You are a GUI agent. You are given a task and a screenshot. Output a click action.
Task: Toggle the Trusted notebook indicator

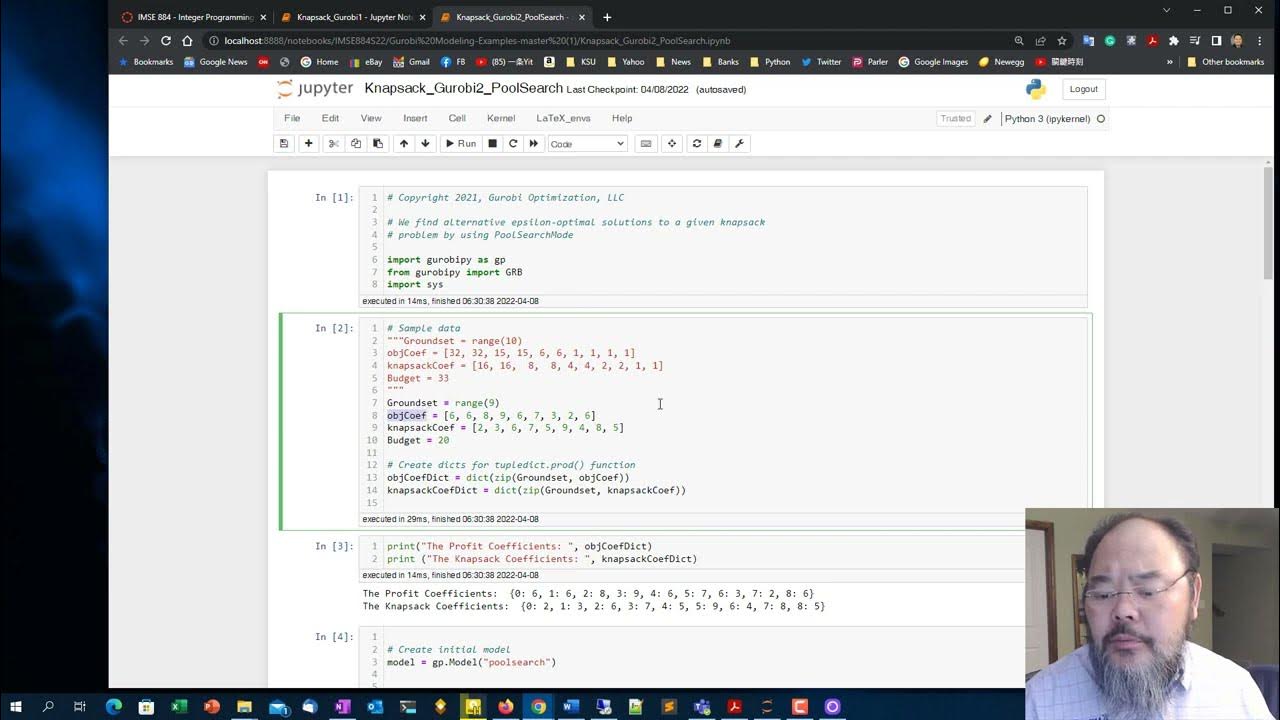(x=955, y=118)
